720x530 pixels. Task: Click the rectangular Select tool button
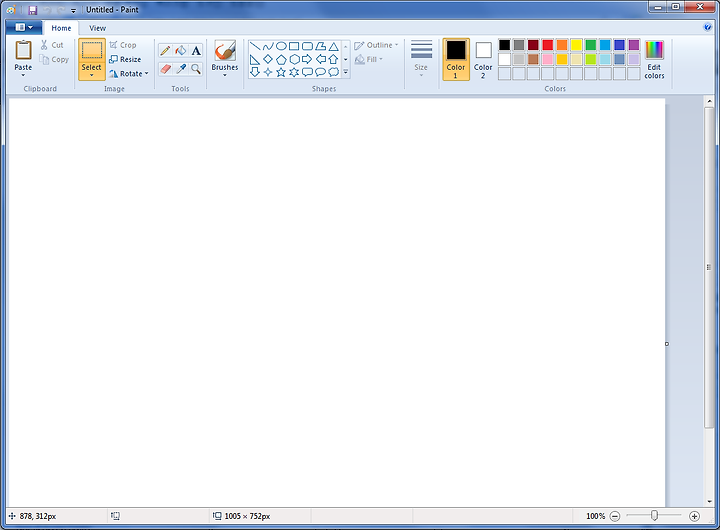tap(92, 51)
